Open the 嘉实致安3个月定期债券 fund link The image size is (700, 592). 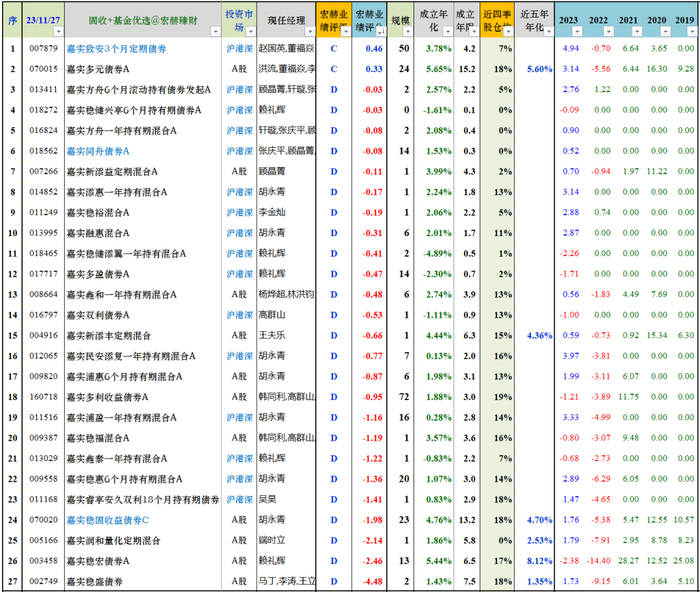click(x=117, y=49)
